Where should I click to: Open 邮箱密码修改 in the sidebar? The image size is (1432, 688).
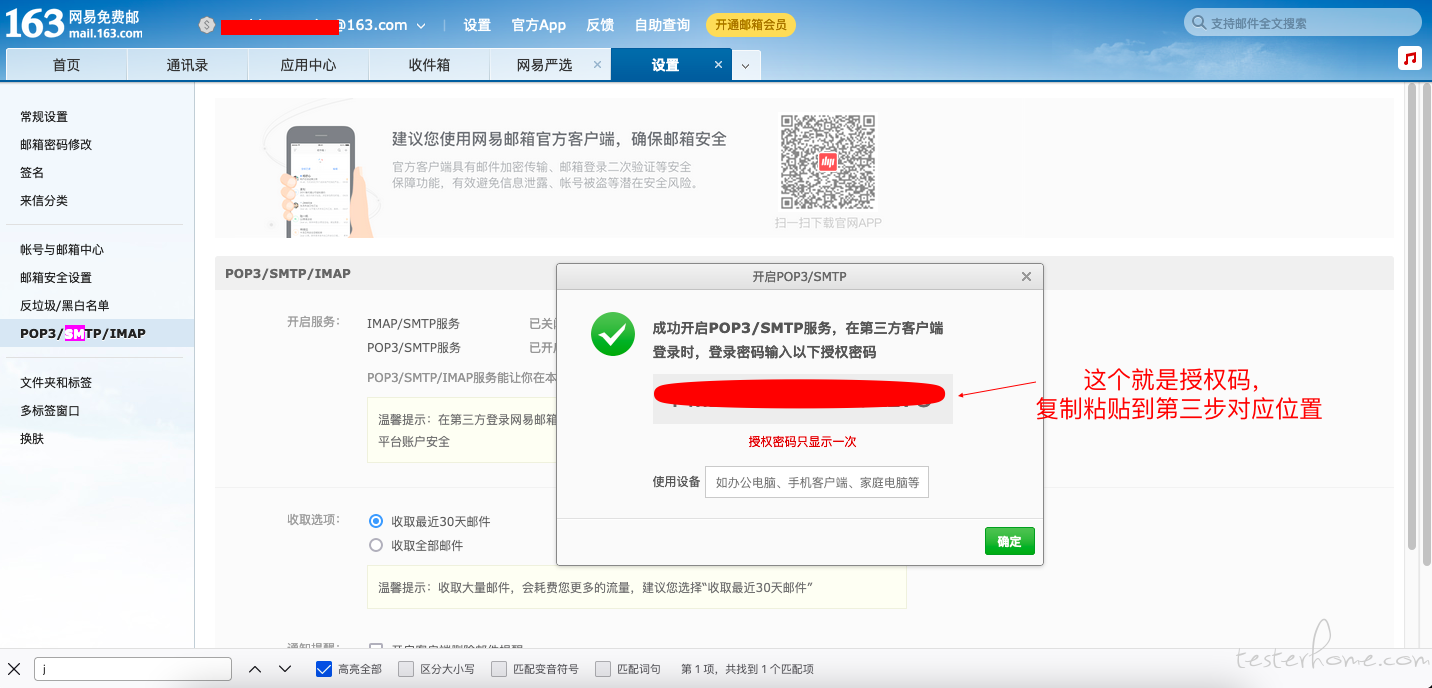56,144
